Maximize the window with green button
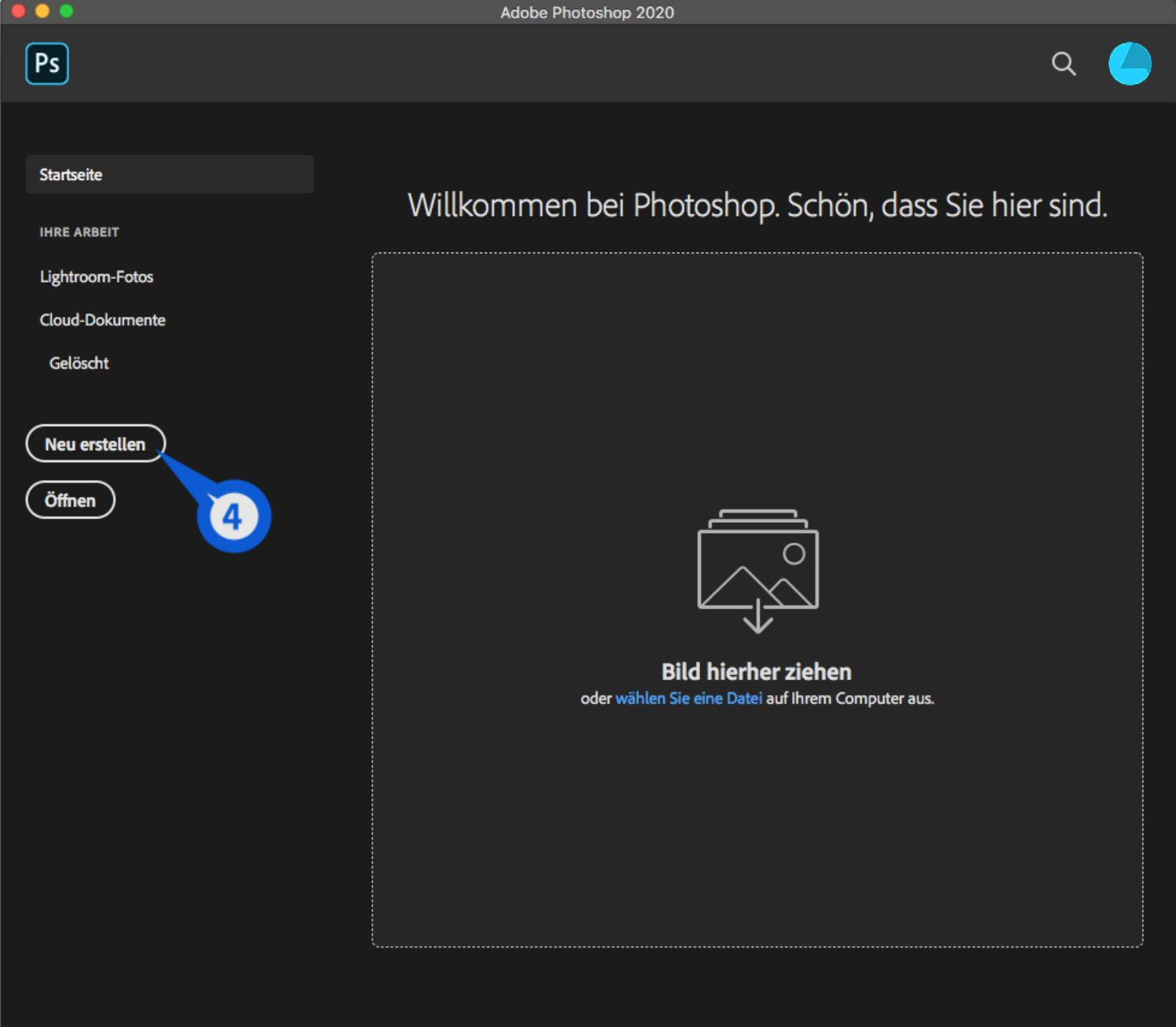The height and width of the screenshot is (1027, 1176). 66,11
